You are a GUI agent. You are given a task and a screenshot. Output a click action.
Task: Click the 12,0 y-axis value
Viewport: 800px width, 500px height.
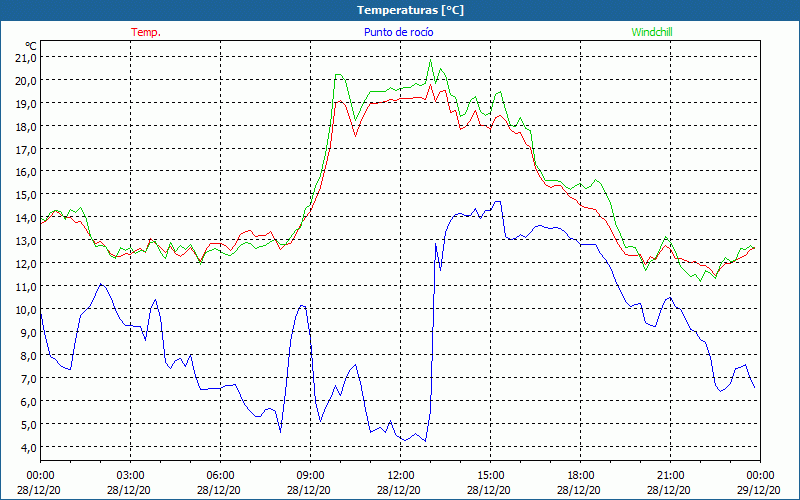[x=26, y=263]
